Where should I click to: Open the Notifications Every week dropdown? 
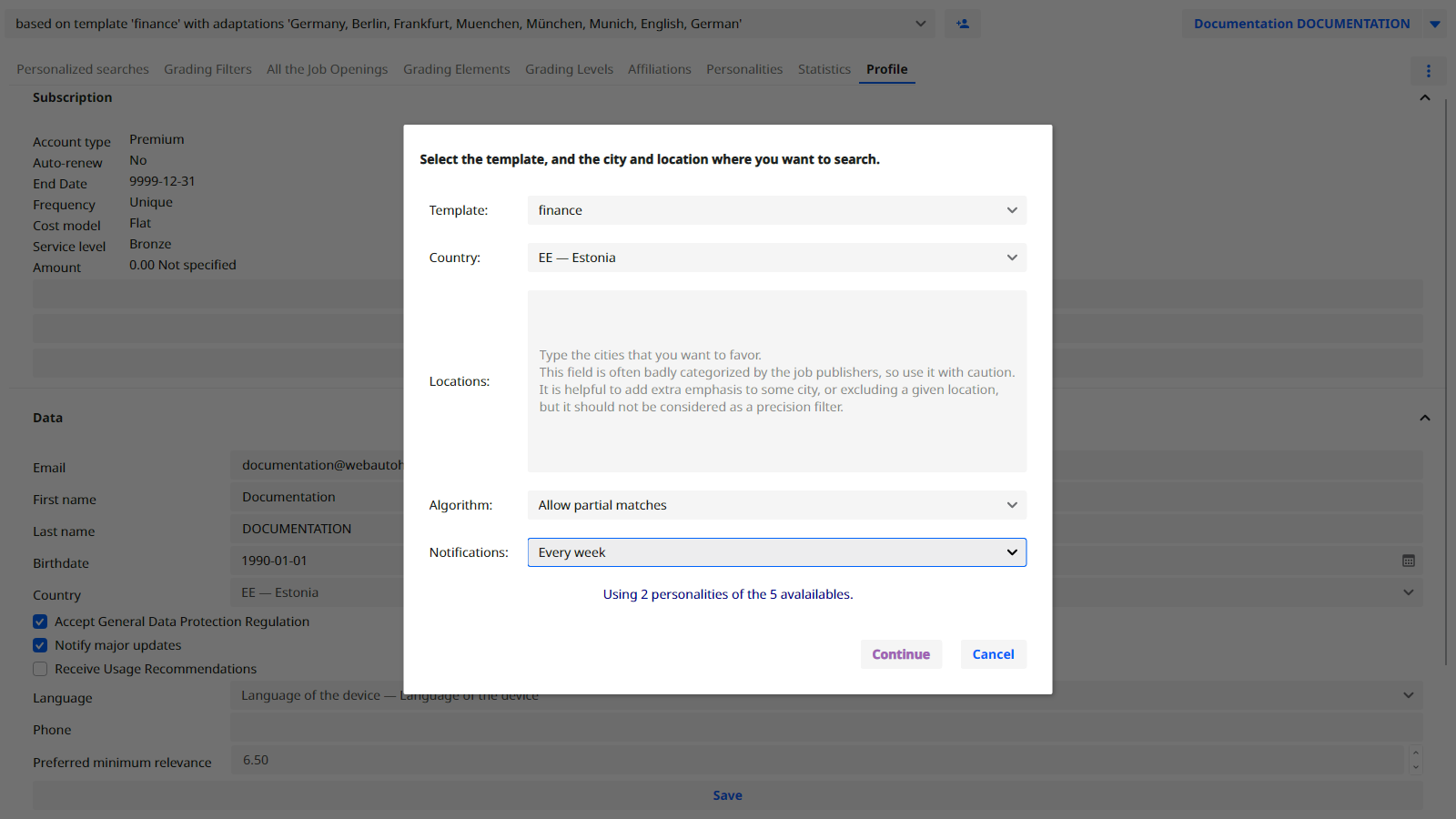(776, 552)
